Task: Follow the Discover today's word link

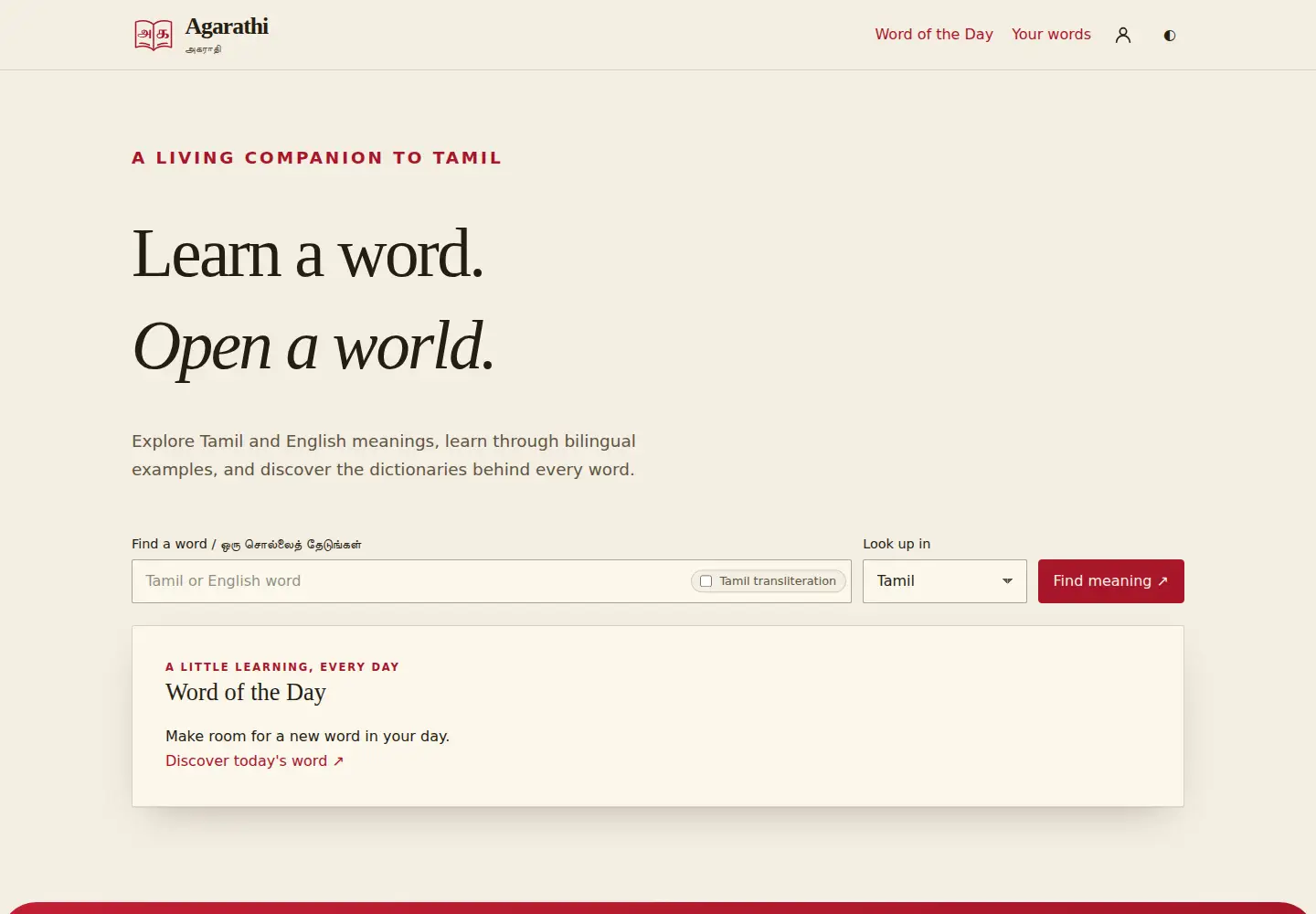Action: [x=255, y=760]
